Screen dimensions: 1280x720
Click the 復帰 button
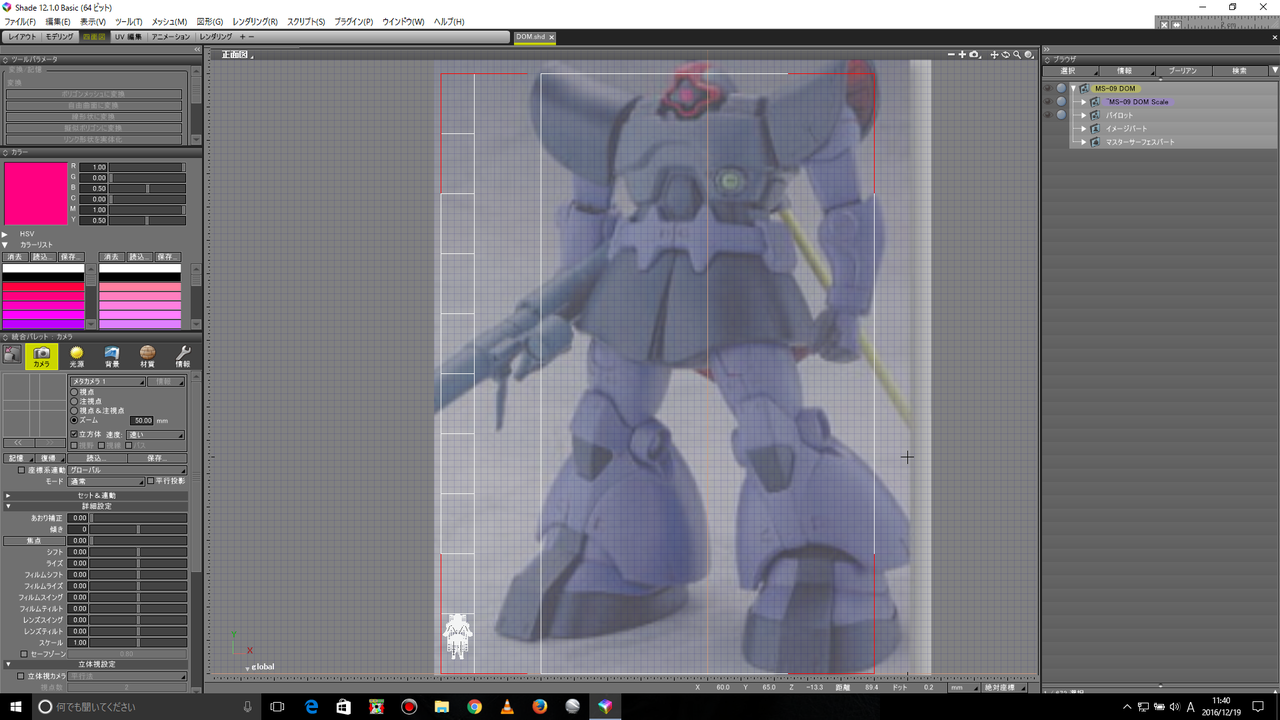(x=49, y=458)
